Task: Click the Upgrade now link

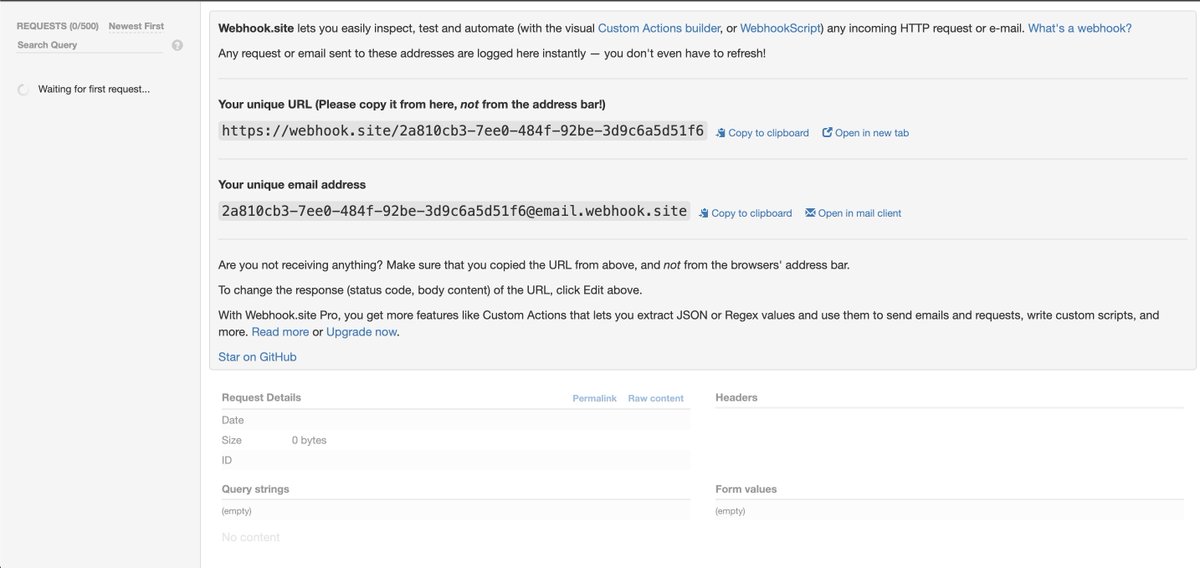Action: [x=361, y=332]
